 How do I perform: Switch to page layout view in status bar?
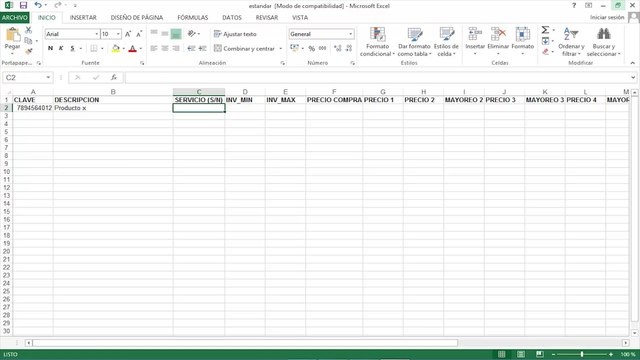[x=521, y=354]
